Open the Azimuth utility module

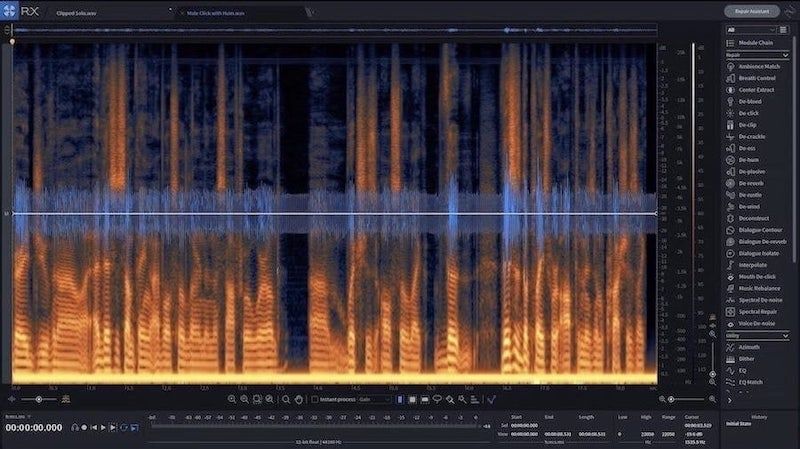[x=751, y=347]
